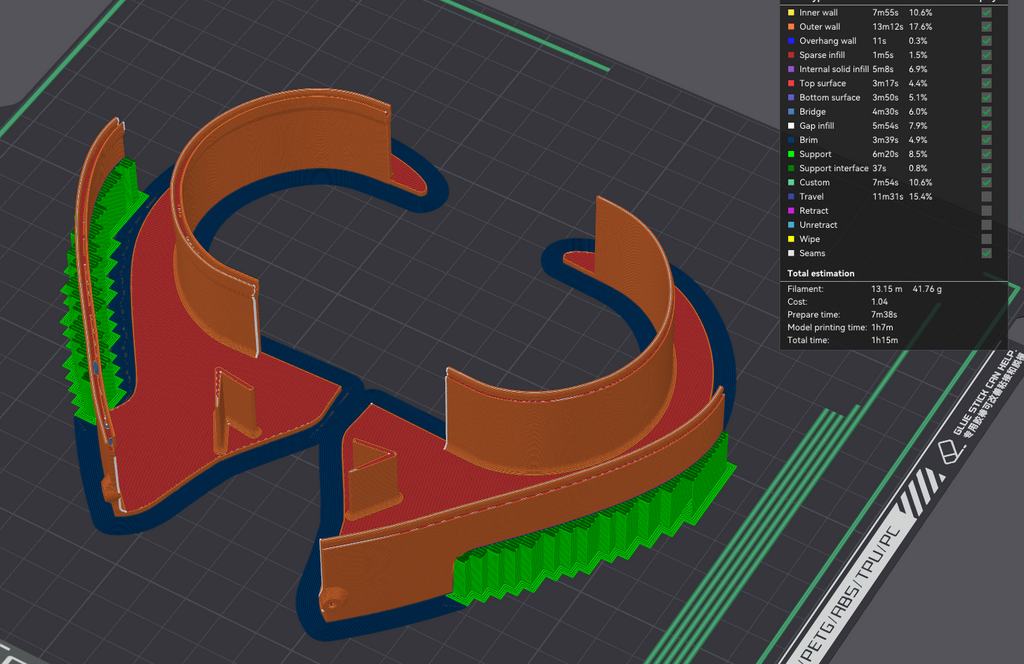Click the Bottom surface color swatch
The height and width of the screenshot is (664, 1024).
[791, 97]
